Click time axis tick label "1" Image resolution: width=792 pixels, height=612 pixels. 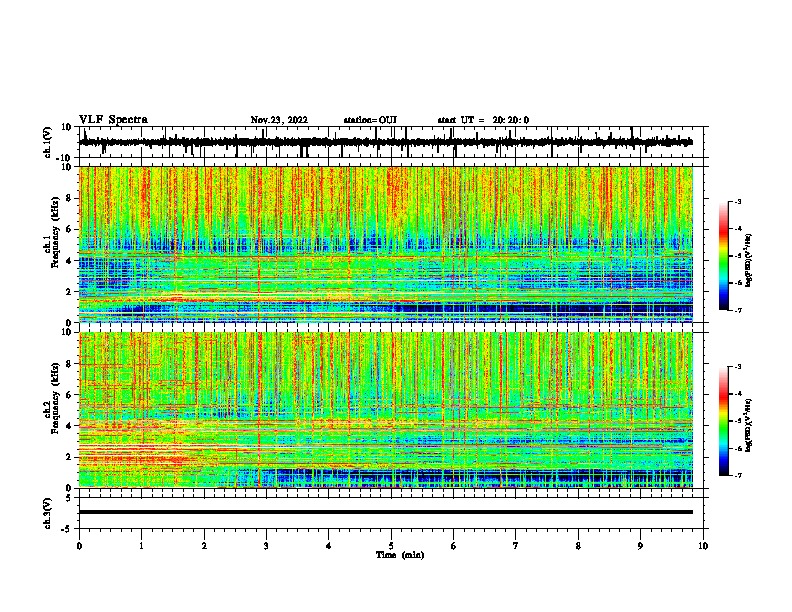[x=141, y=546]
